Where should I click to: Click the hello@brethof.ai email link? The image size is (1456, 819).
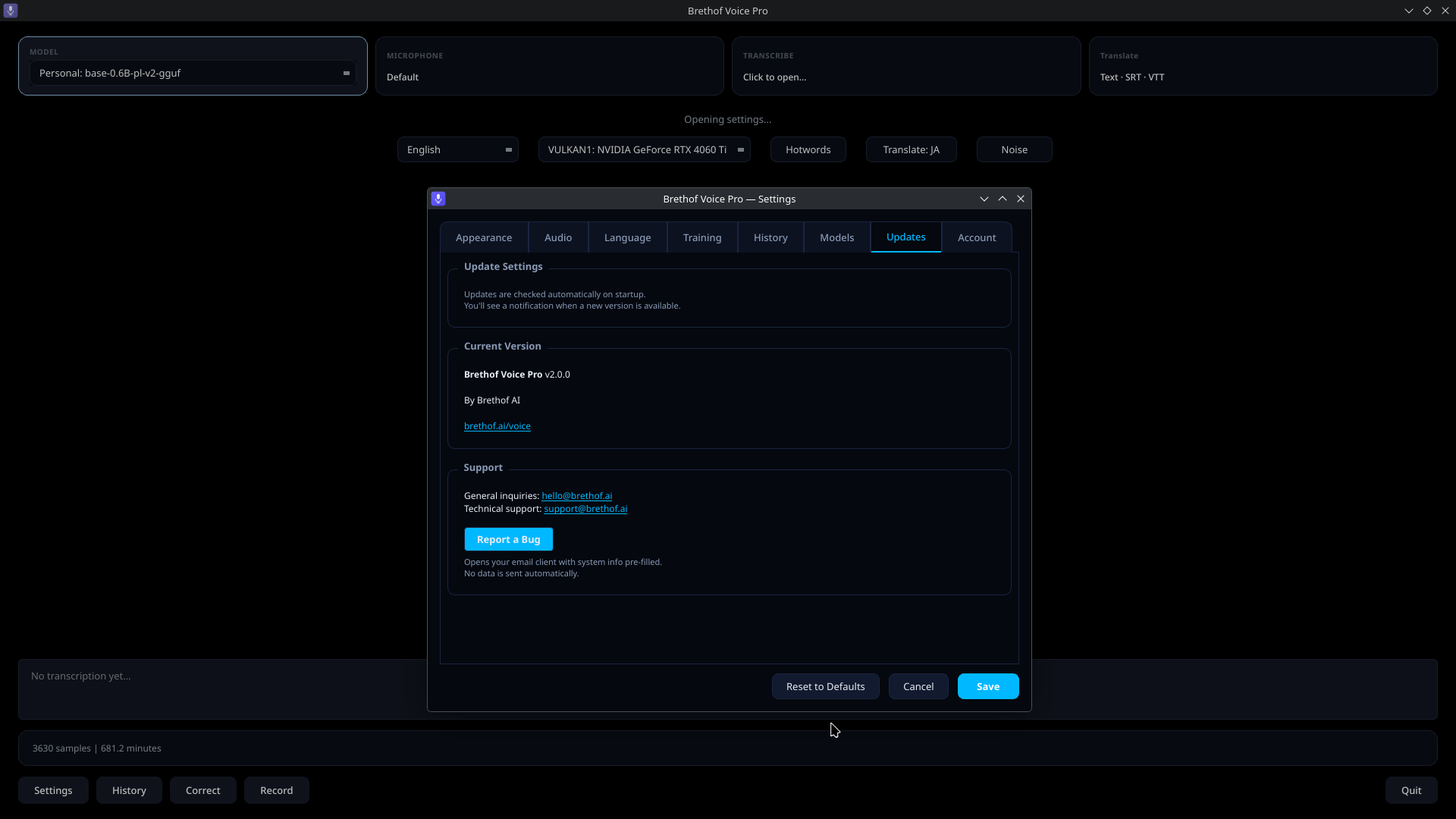[576, 496]
